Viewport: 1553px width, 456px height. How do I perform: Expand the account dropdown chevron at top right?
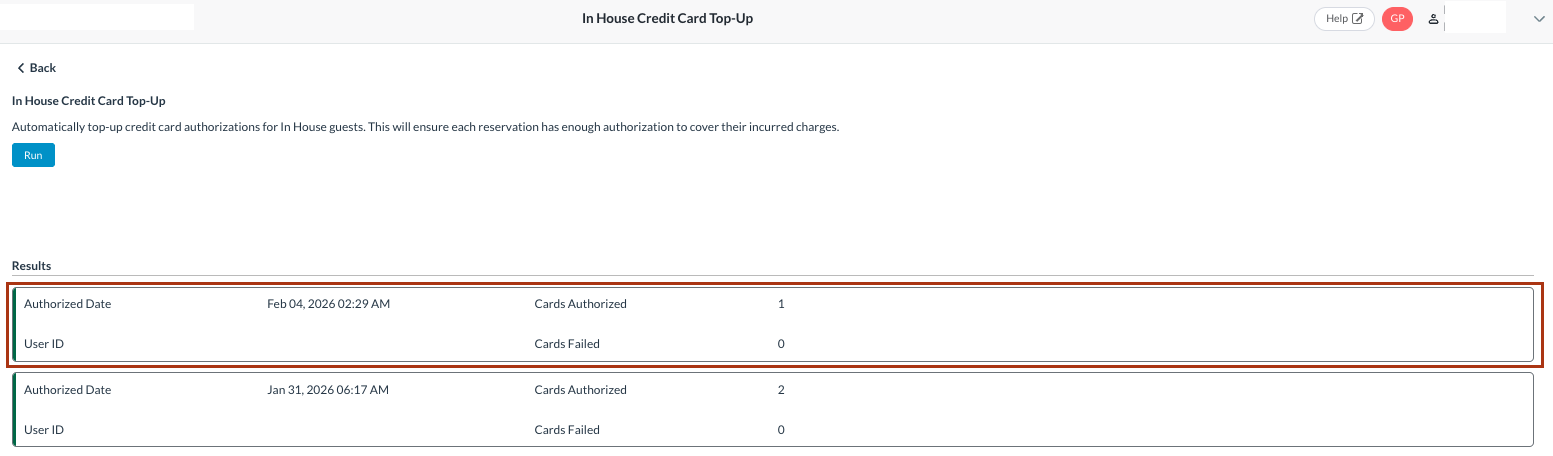coord(1539,18)
